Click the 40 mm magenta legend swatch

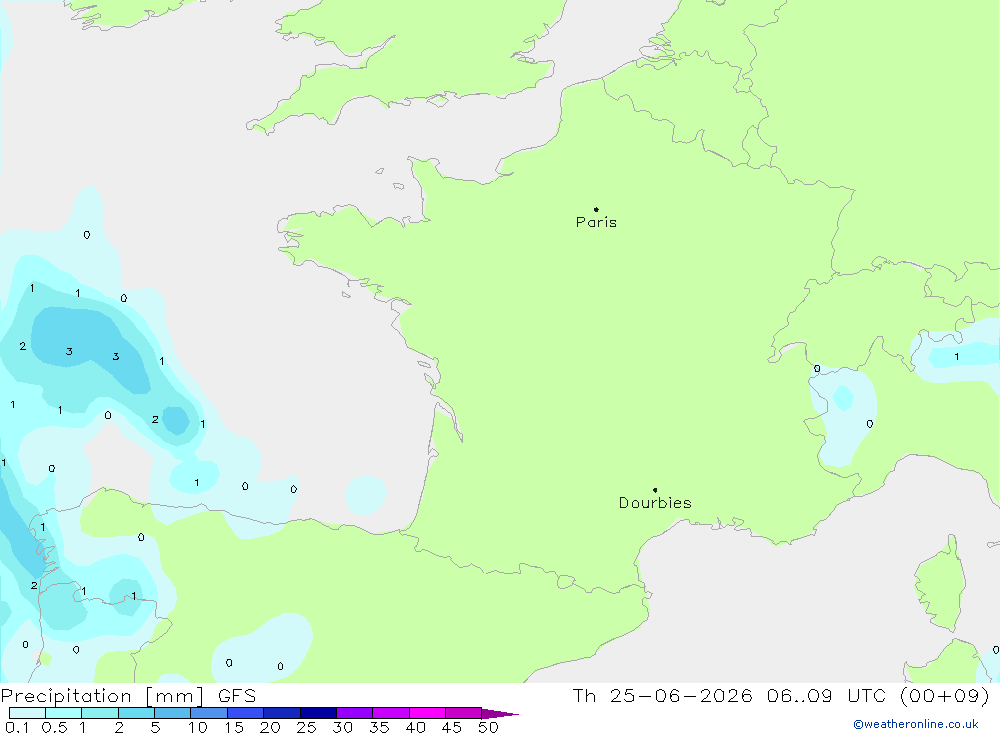tap(427, 713)
